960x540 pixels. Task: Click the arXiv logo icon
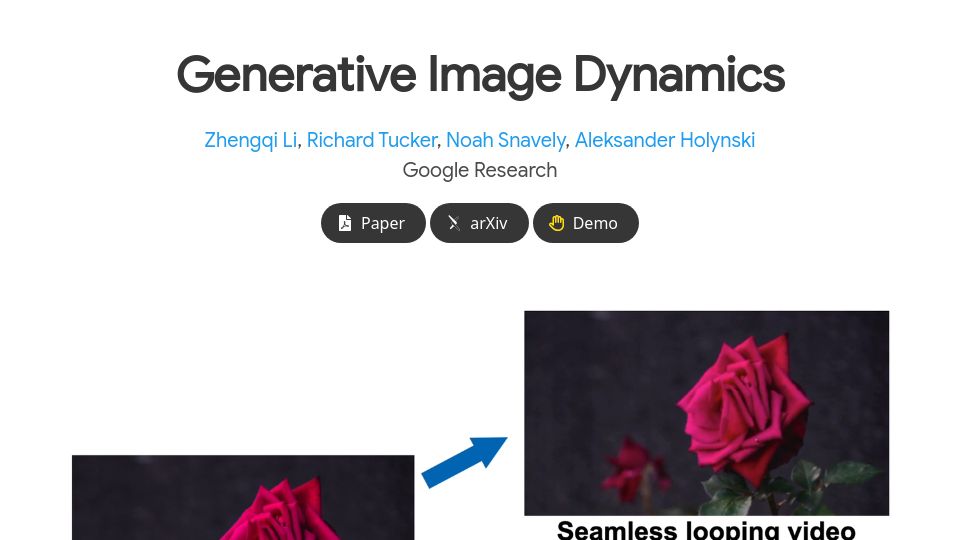(454, 223)
